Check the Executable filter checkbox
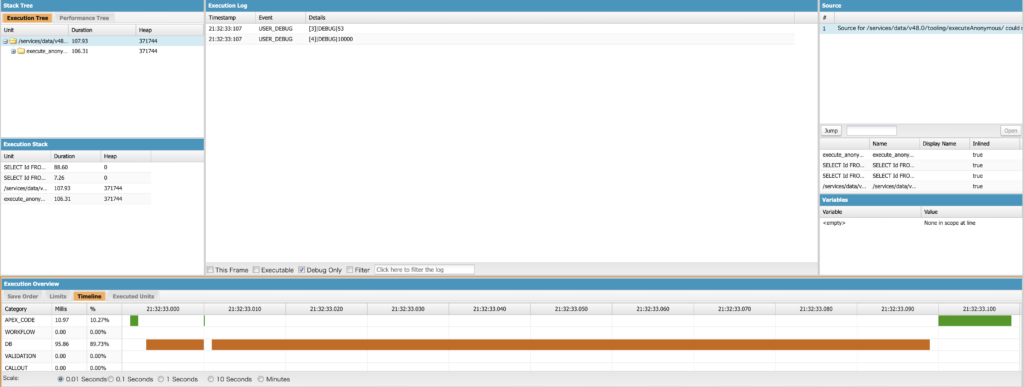 [x=256, y=270]
